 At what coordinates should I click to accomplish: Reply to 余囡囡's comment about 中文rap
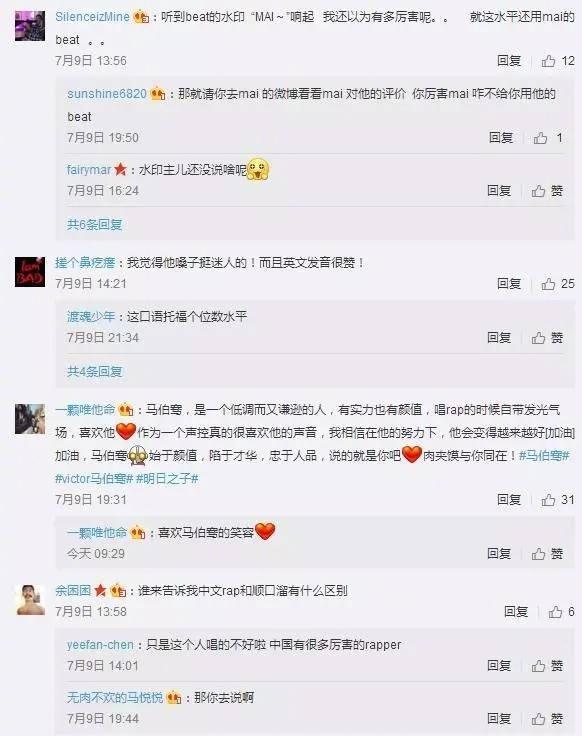tap(516, 612)
